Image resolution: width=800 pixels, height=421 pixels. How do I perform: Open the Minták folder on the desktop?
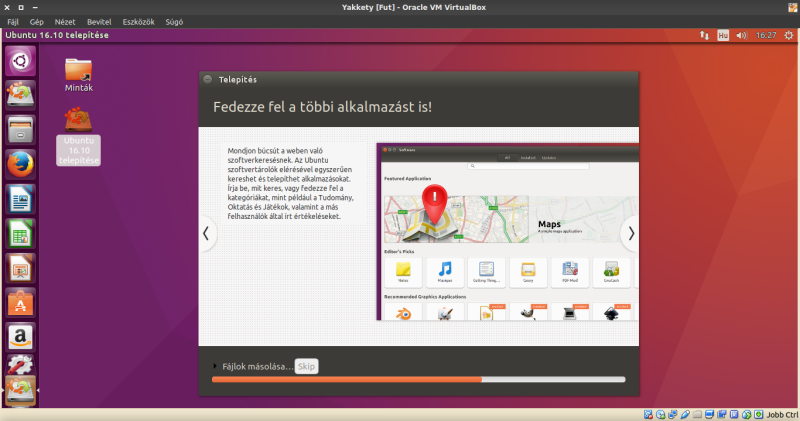[x=78, y=73]
